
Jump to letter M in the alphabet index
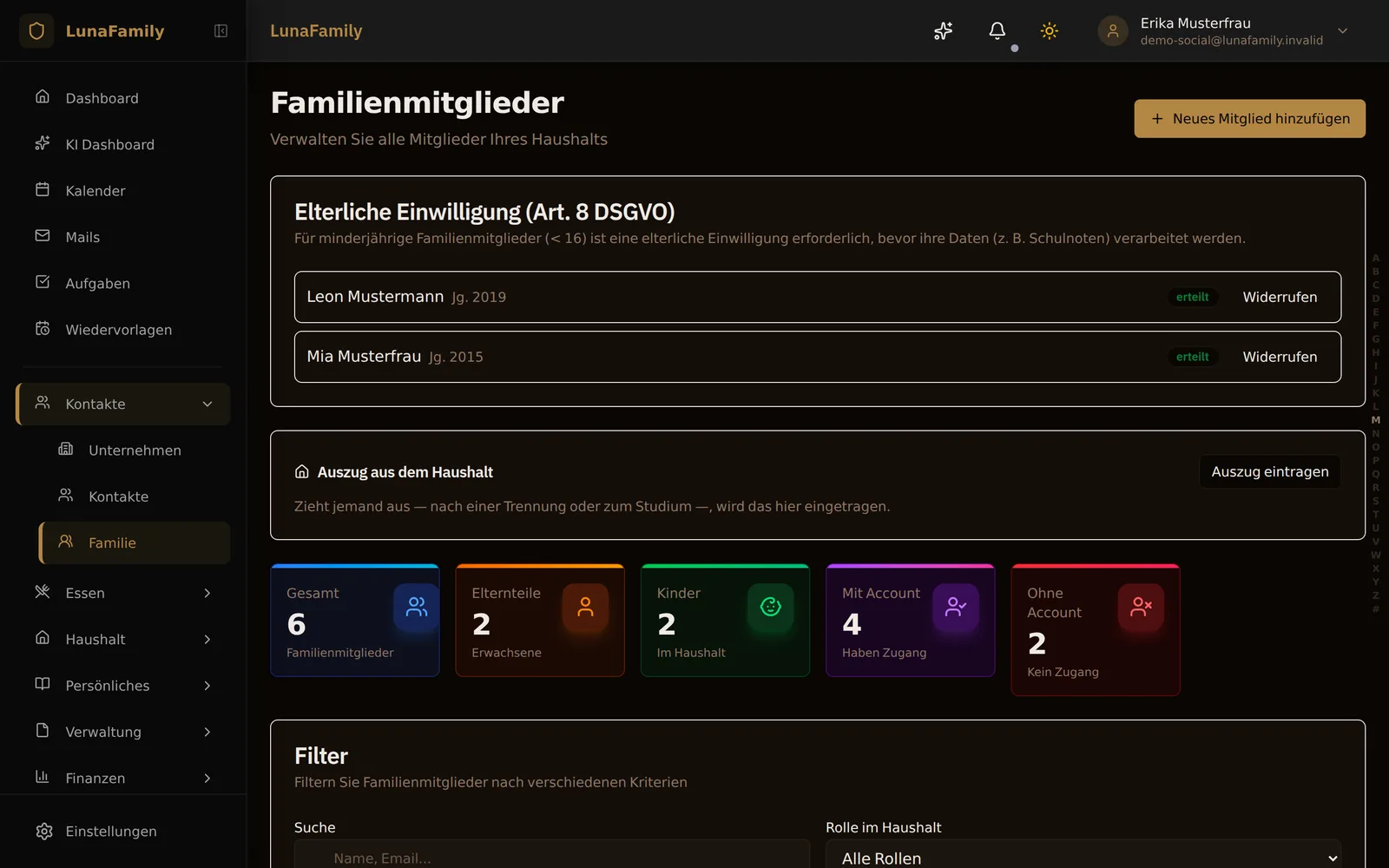coord(1376,420)
